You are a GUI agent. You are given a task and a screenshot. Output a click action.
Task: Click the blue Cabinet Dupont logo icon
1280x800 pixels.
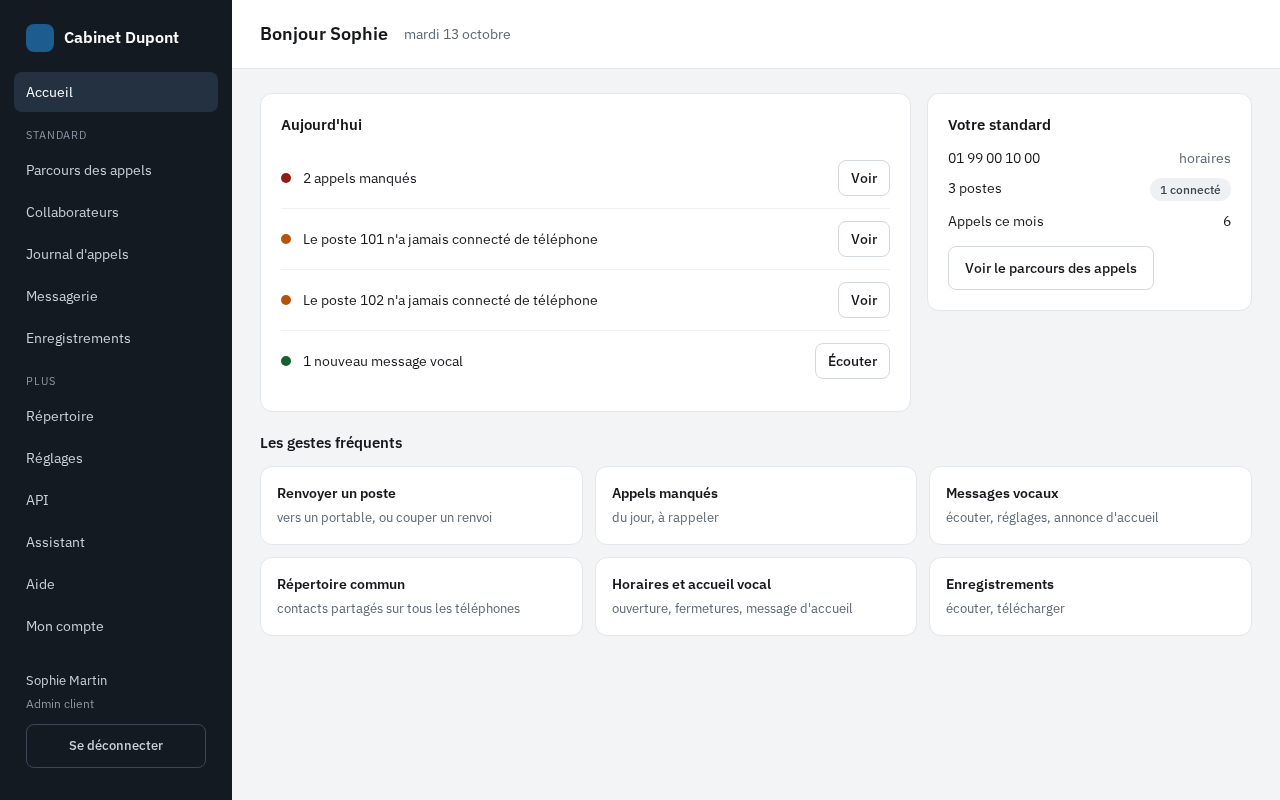(x=40, y=38)
